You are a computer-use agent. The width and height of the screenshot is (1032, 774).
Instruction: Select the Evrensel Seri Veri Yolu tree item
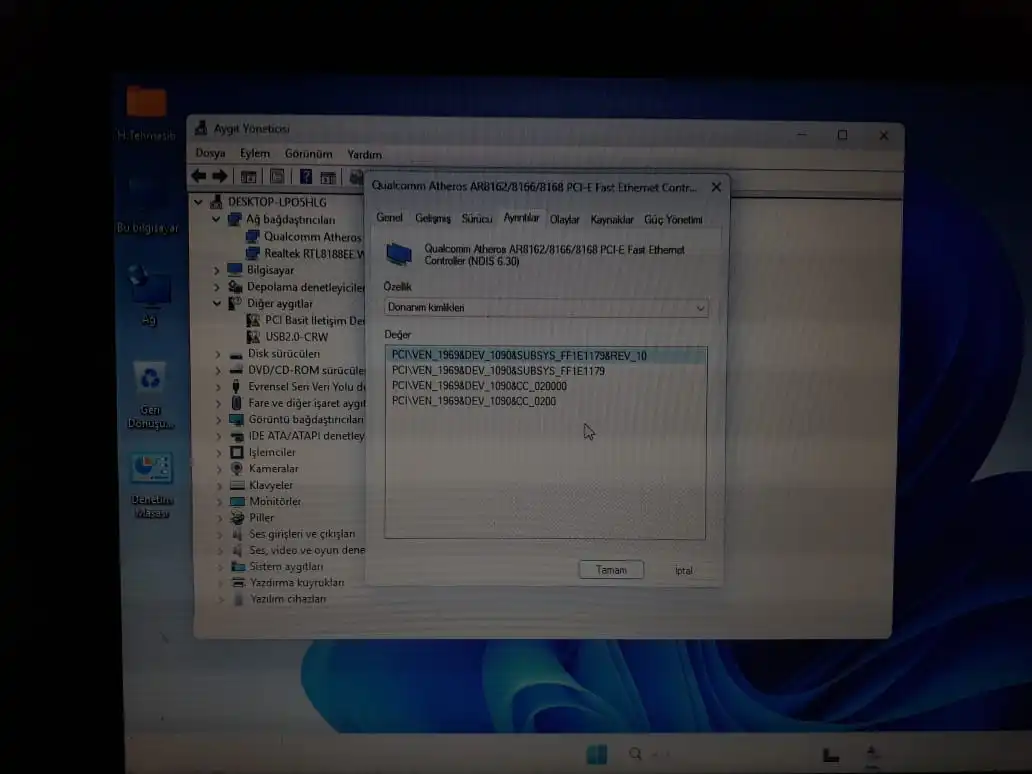(307, 386)
